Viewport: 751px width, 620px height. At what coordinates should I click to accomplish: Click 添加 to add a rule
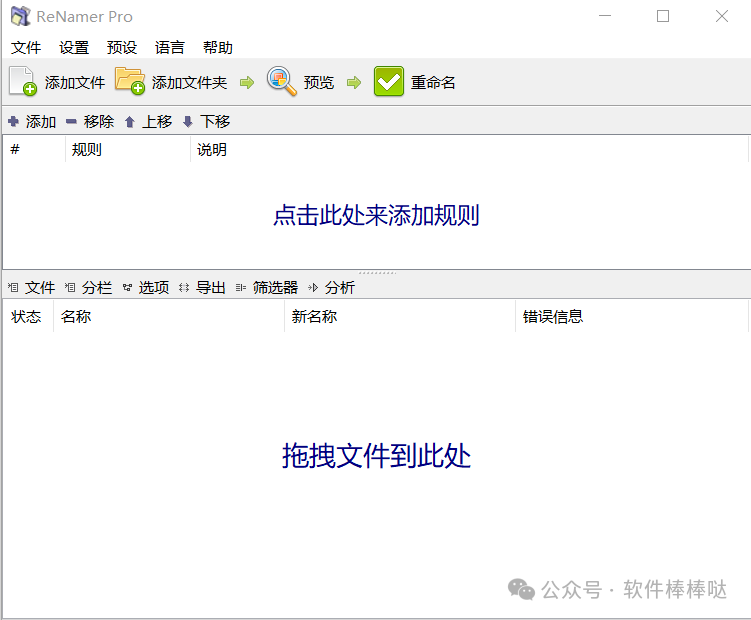coord(41,122)
